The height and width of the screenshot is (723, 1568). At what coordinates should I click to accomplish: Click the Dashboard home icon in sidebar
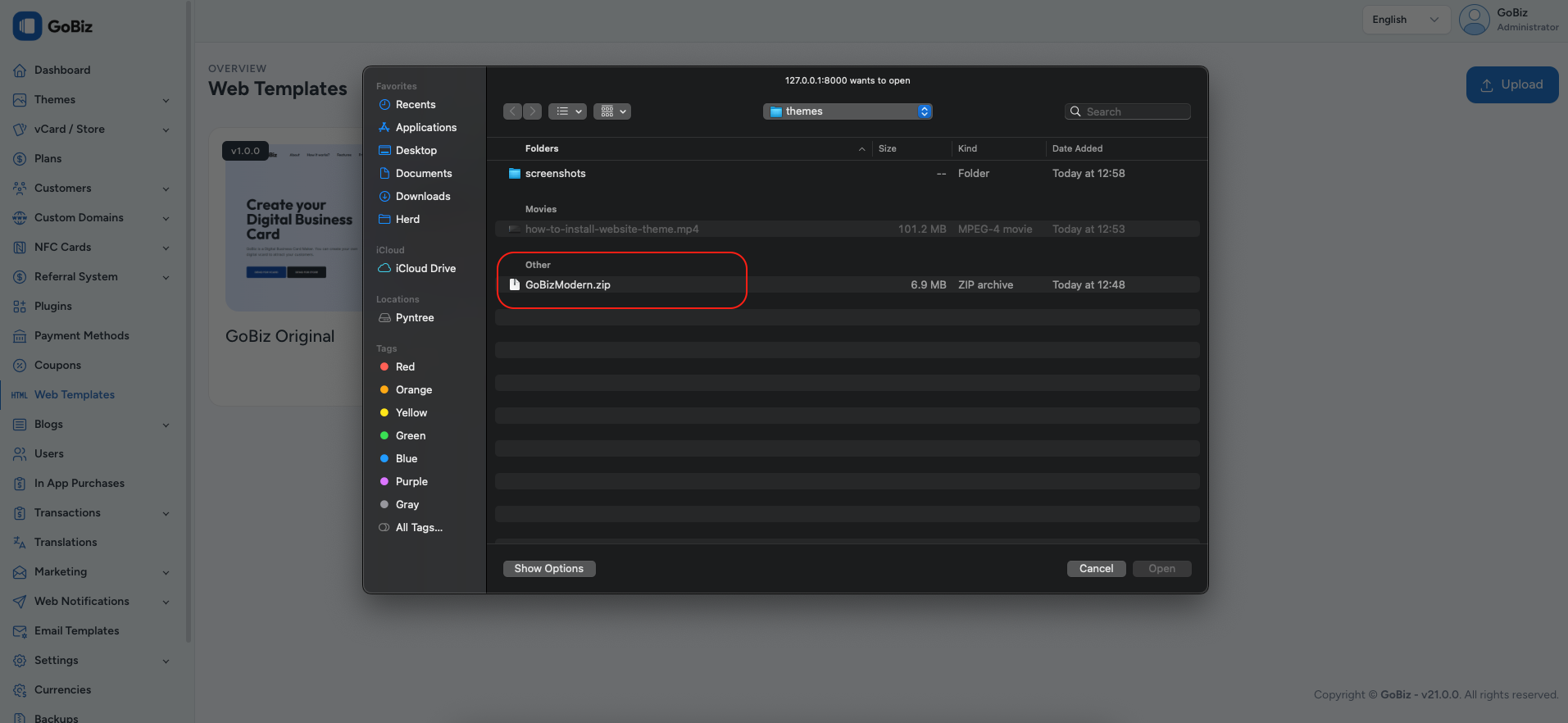pyautogui.click(x=20, y=70)
